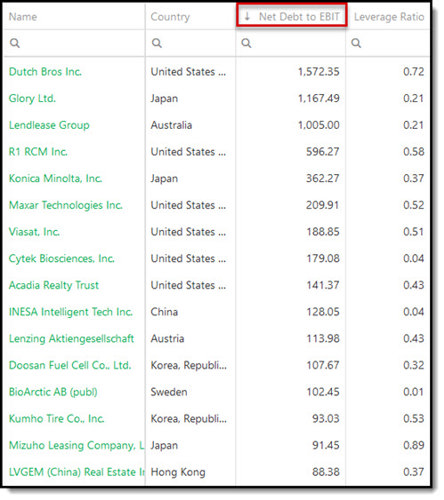Select BioArctic leverage ratio 0.01
This screenshot has height=500, width=444.
[x=414, y=392]
